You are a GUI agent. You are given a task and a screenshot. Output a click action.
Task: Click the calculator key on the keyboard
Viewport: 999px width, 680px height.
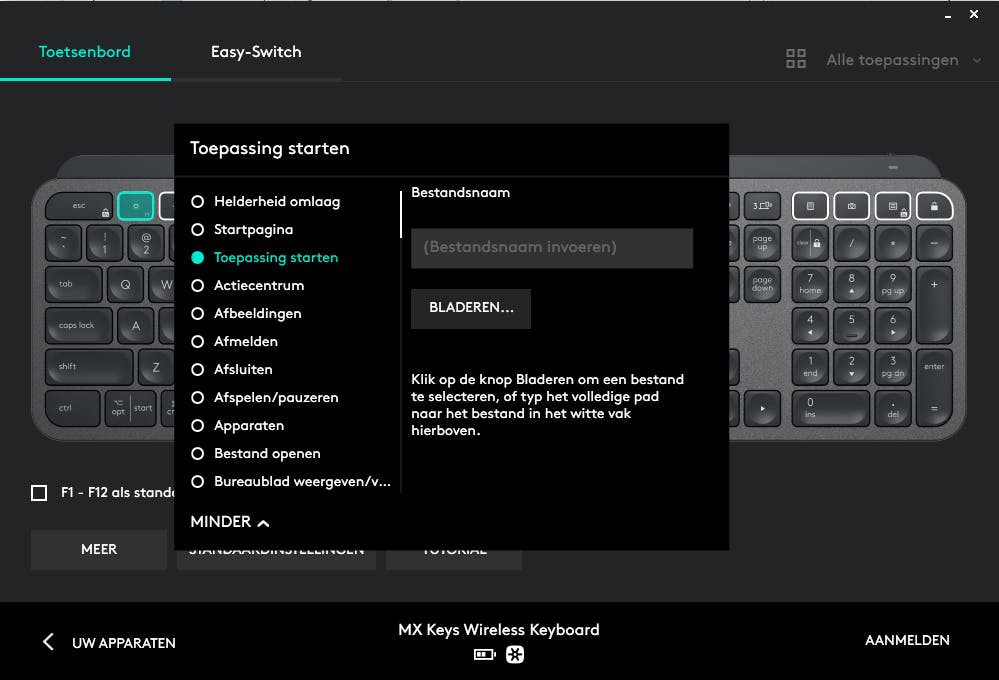click(810, 206)
